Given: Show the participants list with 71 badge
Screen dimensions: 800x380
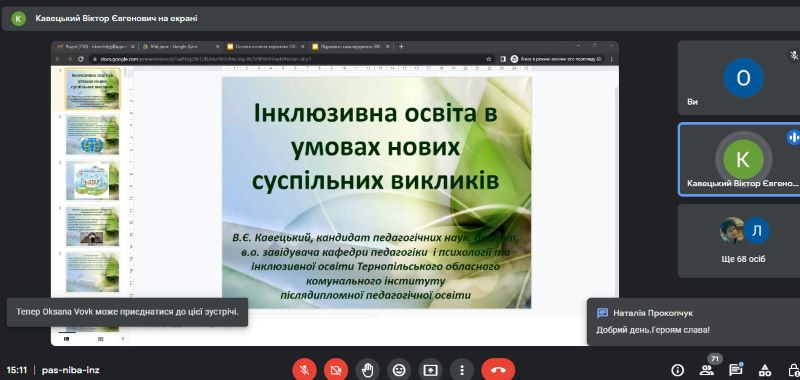Looking at the screenshot, I should (707, 370).
